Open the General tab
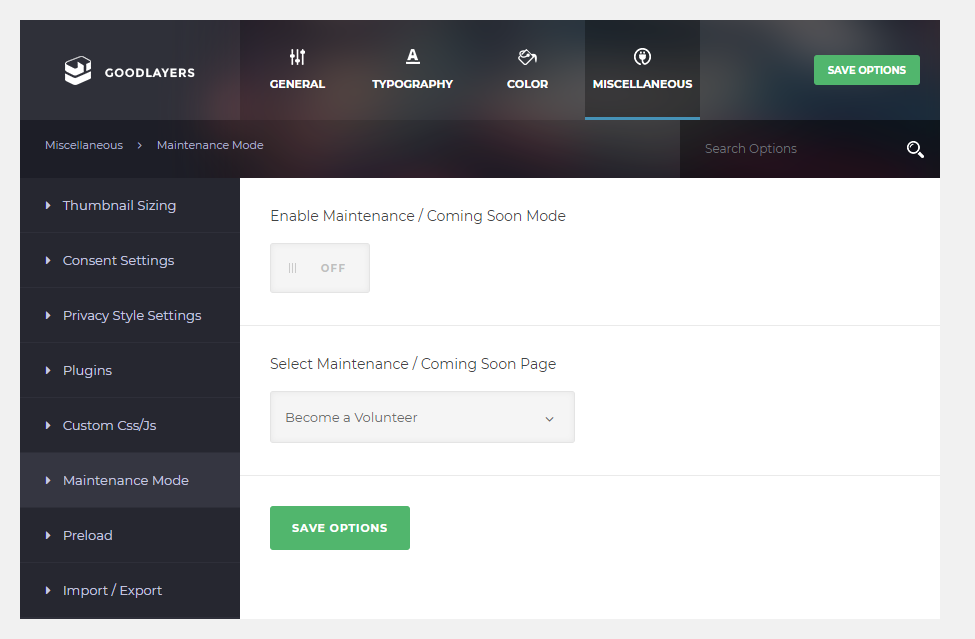The image size is (975, 639). 297,70
